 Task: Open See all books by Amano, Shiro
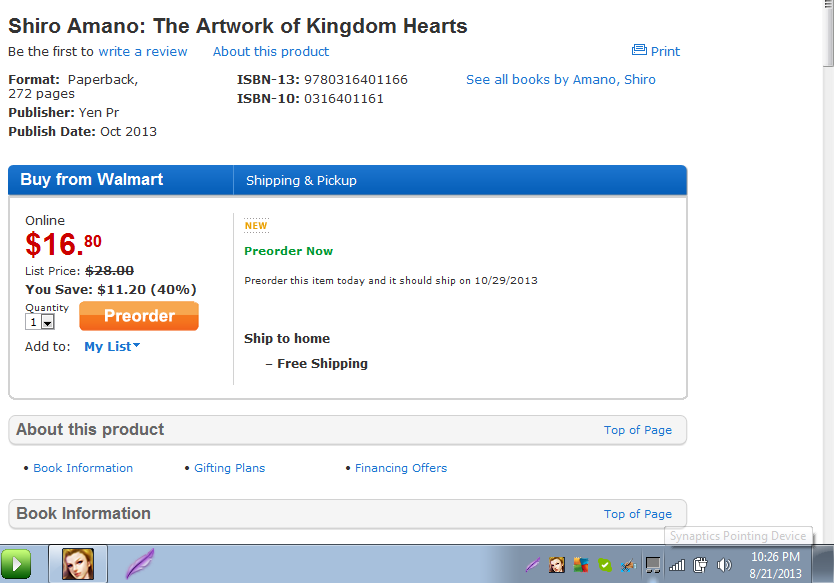coord(560,79)
